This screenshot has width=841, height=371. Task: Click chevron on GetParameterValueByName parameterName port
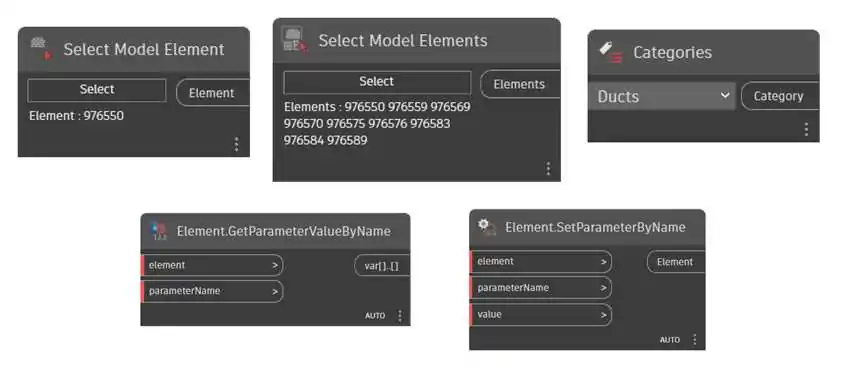pyautogui.click(x=275, y=292)
